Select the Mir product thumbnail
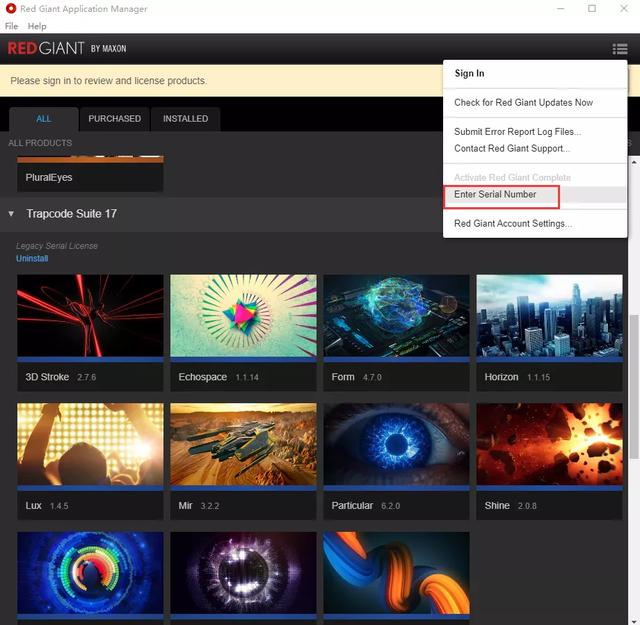The height and width of the screenshot is (625, 640). click(x=243, y=444)
